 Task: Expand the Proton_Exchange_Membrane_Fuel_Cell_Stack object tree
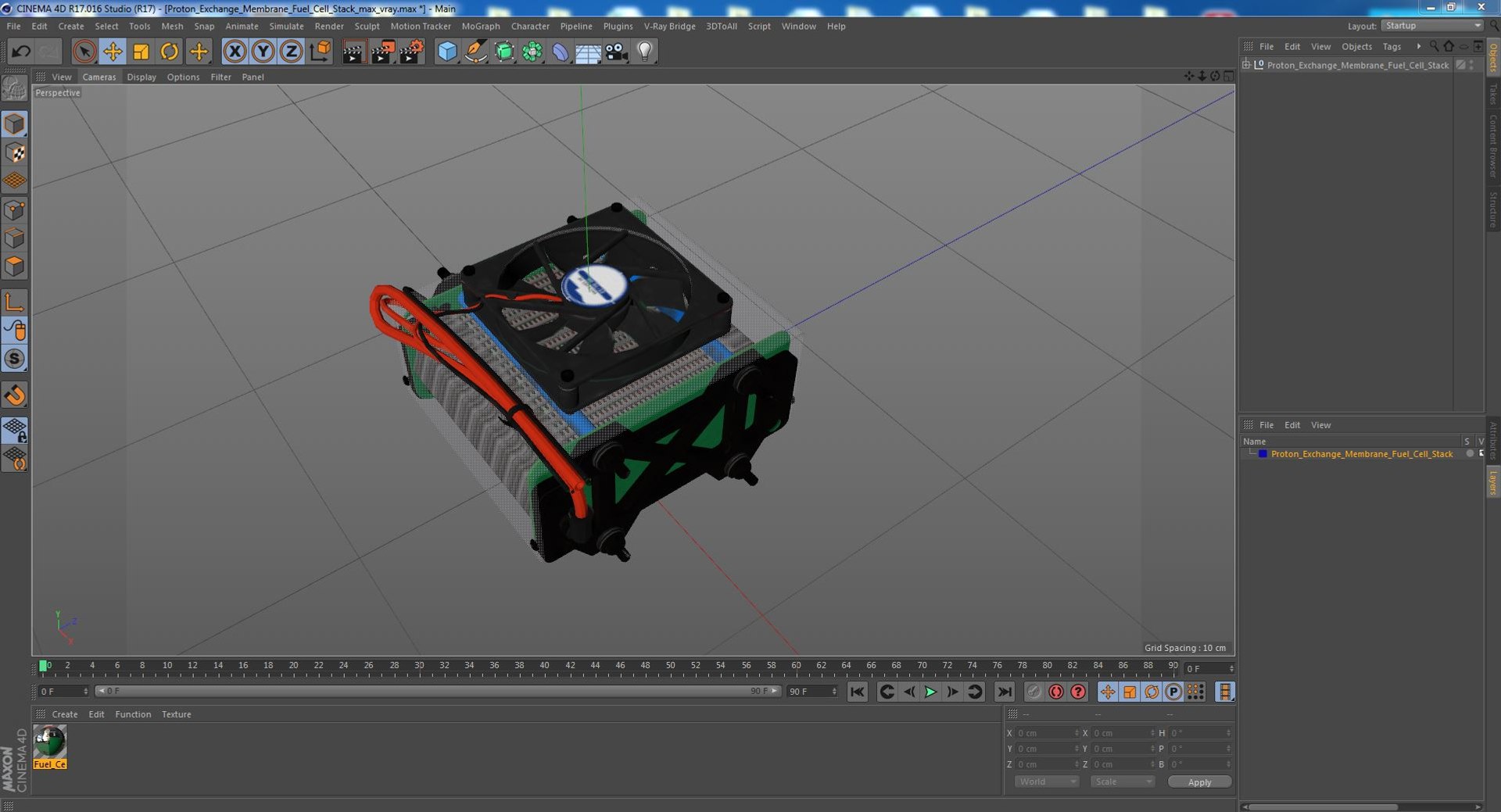(x=1246, y=65)
